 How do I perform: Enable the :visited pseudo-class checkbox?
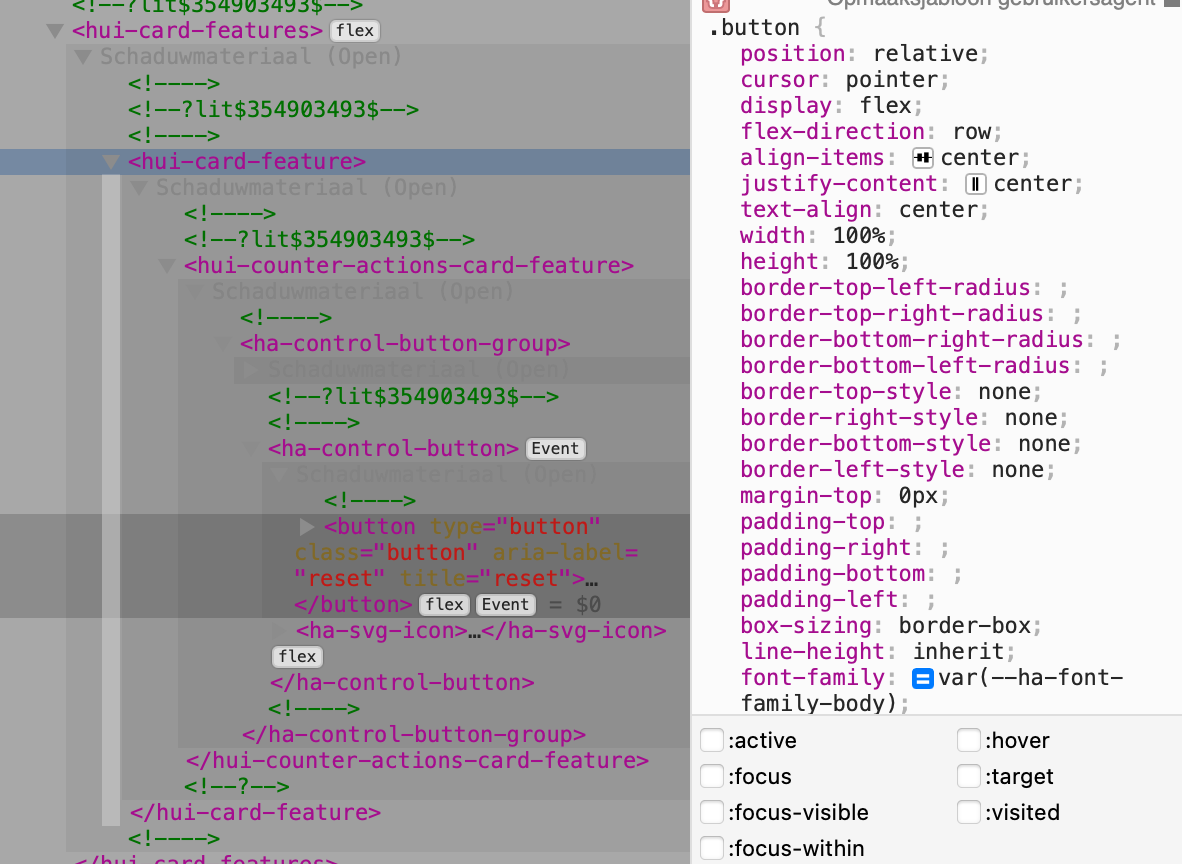(x=969, y=812)
